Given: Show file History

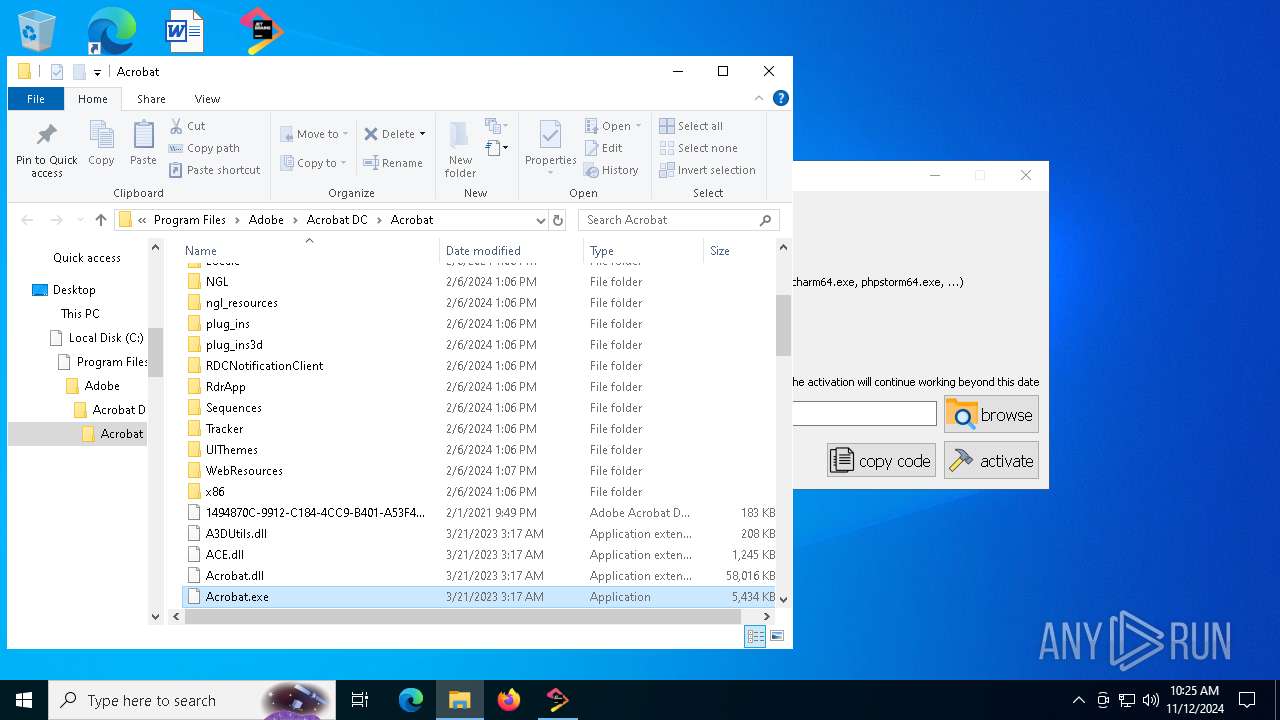Looking at the screenshot, I should pyautogui.click(x=611, y=170).
